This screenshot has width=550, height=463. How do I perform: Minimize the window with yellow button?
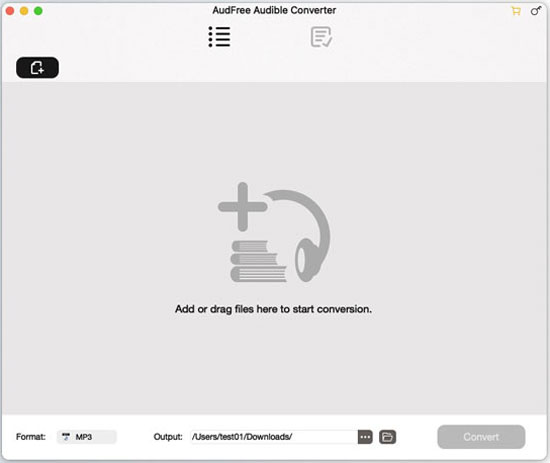[24, 11]
